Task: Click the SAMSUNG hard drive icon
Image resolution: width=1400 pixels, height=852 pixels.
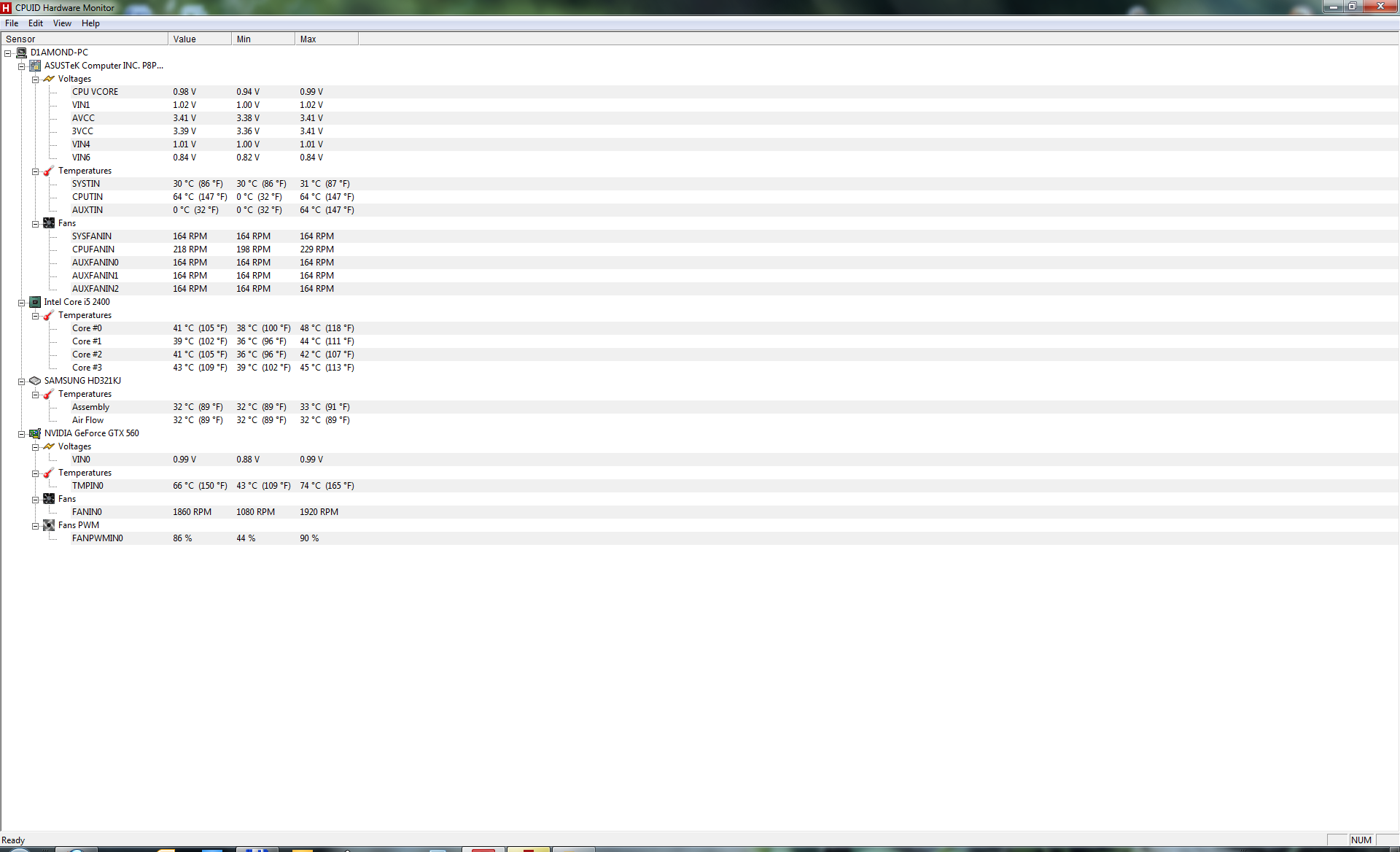Action: click(34, 381)
